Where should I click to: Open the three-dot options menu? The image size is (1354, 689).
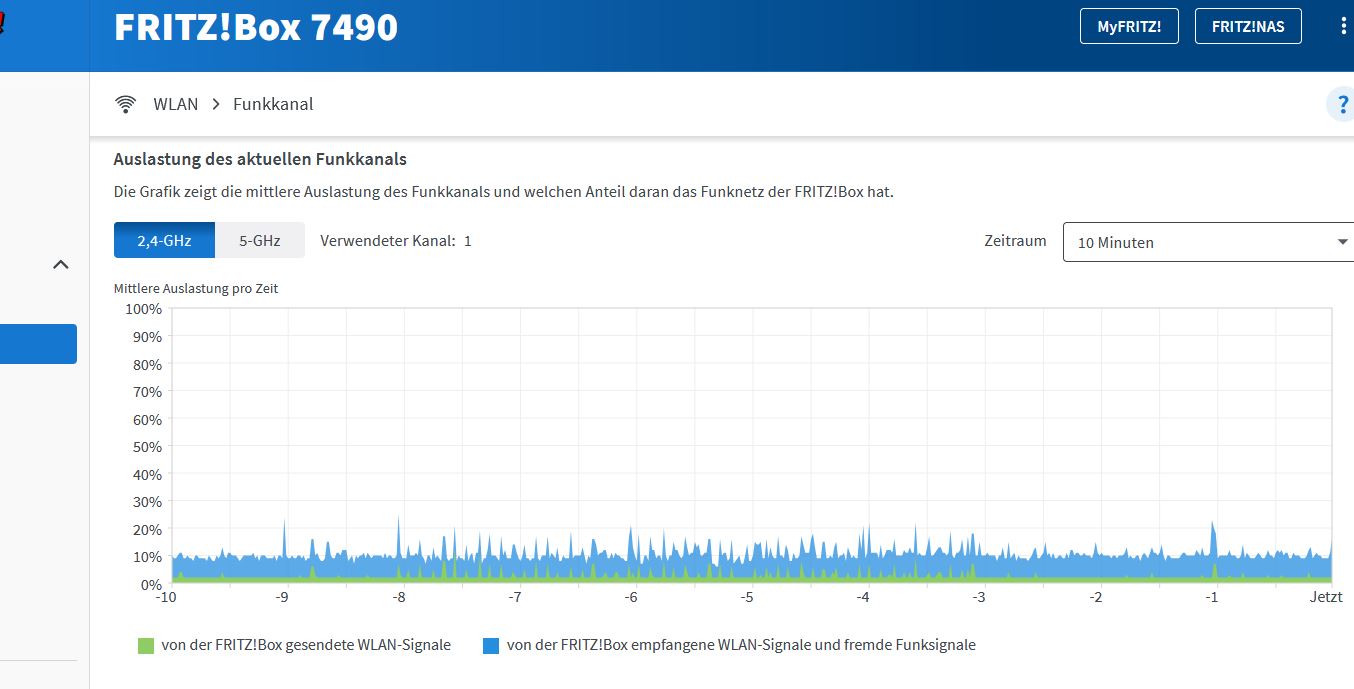pyautogui.click(x=1343, y=27)
